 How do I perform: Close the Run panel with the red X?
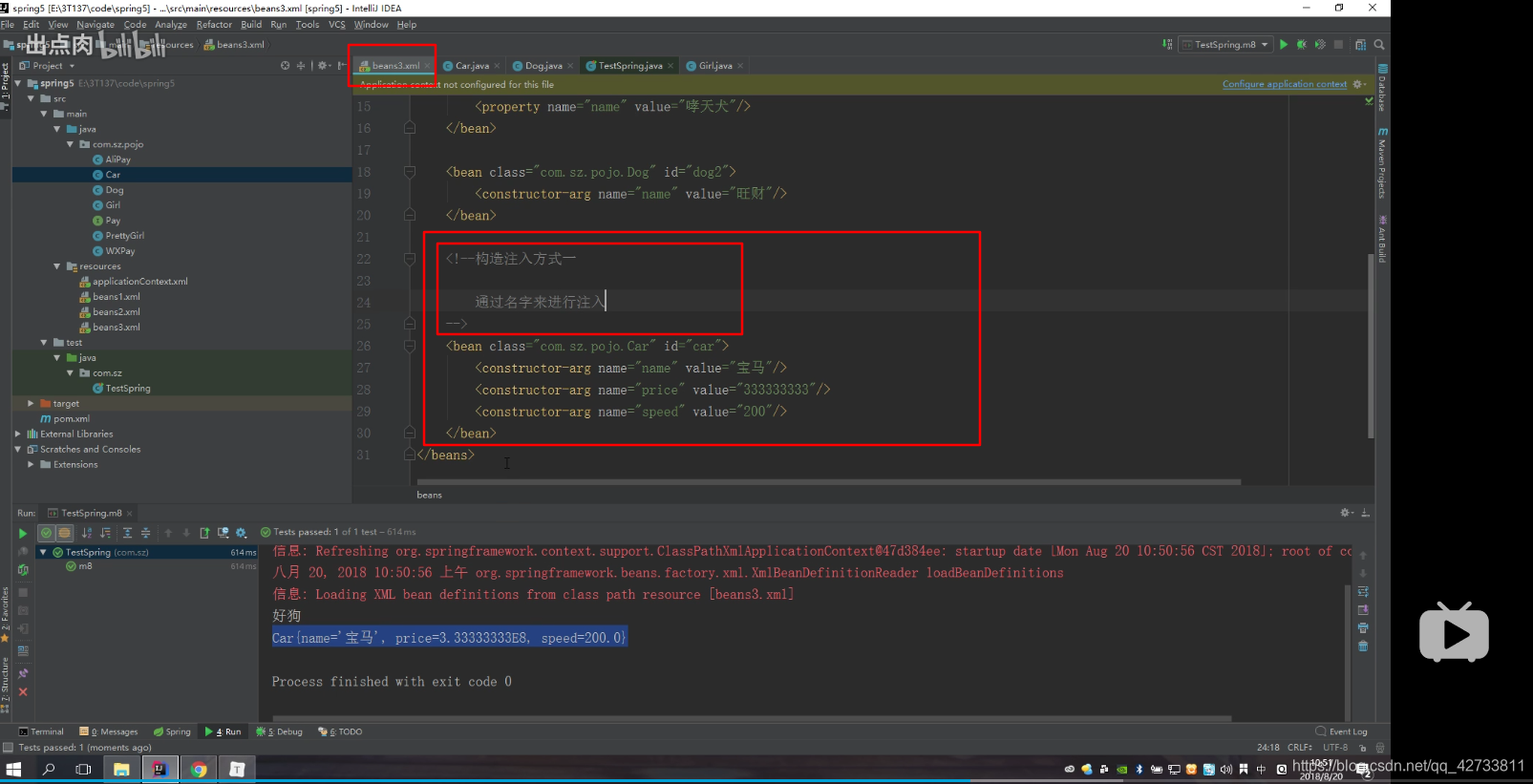pyautogui.click(x=23, y=692)
